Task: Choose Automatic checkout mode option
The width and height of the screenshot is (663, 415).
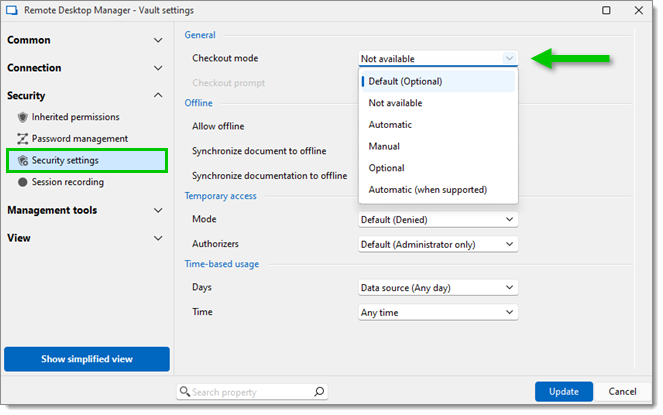Action: tap(438, 125)
